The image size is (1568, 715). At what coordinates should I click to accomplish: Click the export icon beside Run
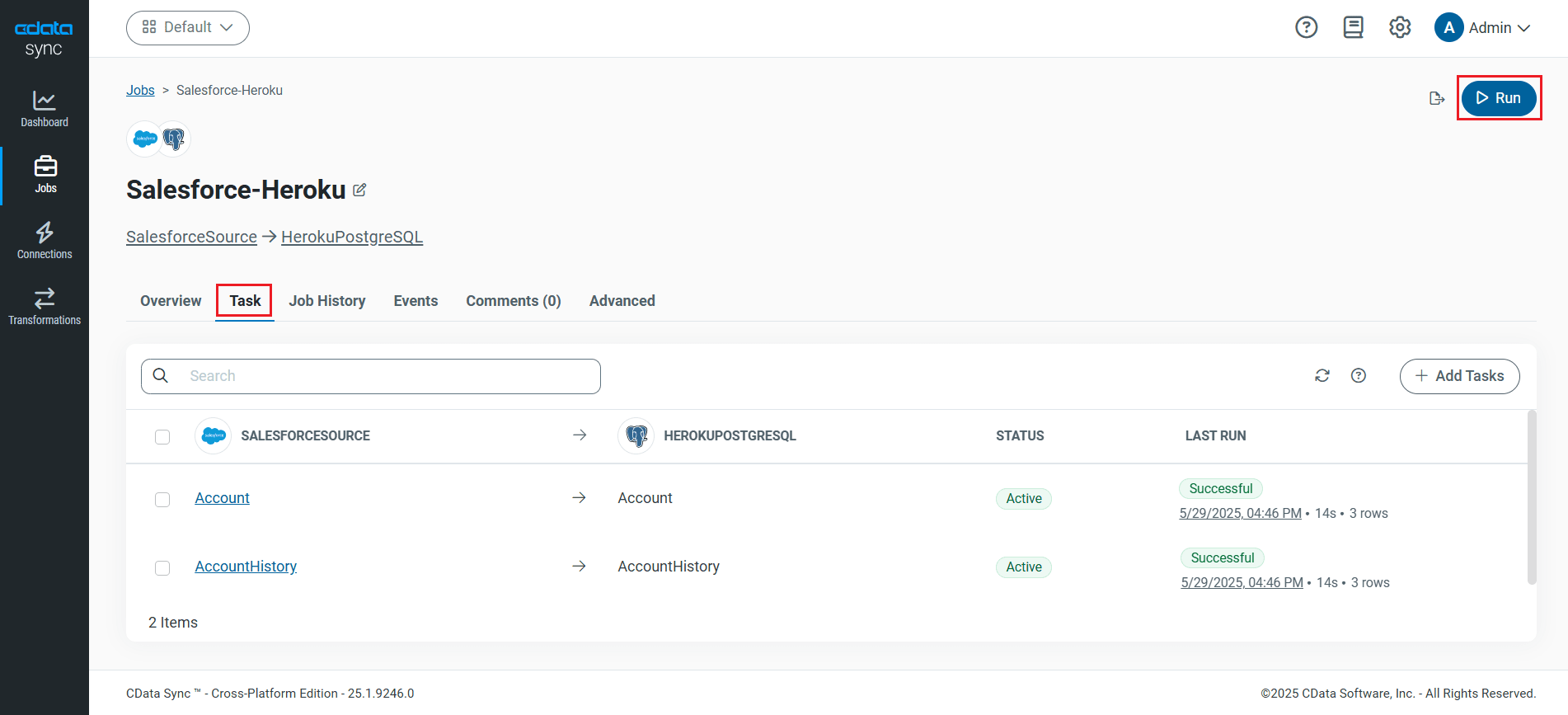[x=1437, y=99]
